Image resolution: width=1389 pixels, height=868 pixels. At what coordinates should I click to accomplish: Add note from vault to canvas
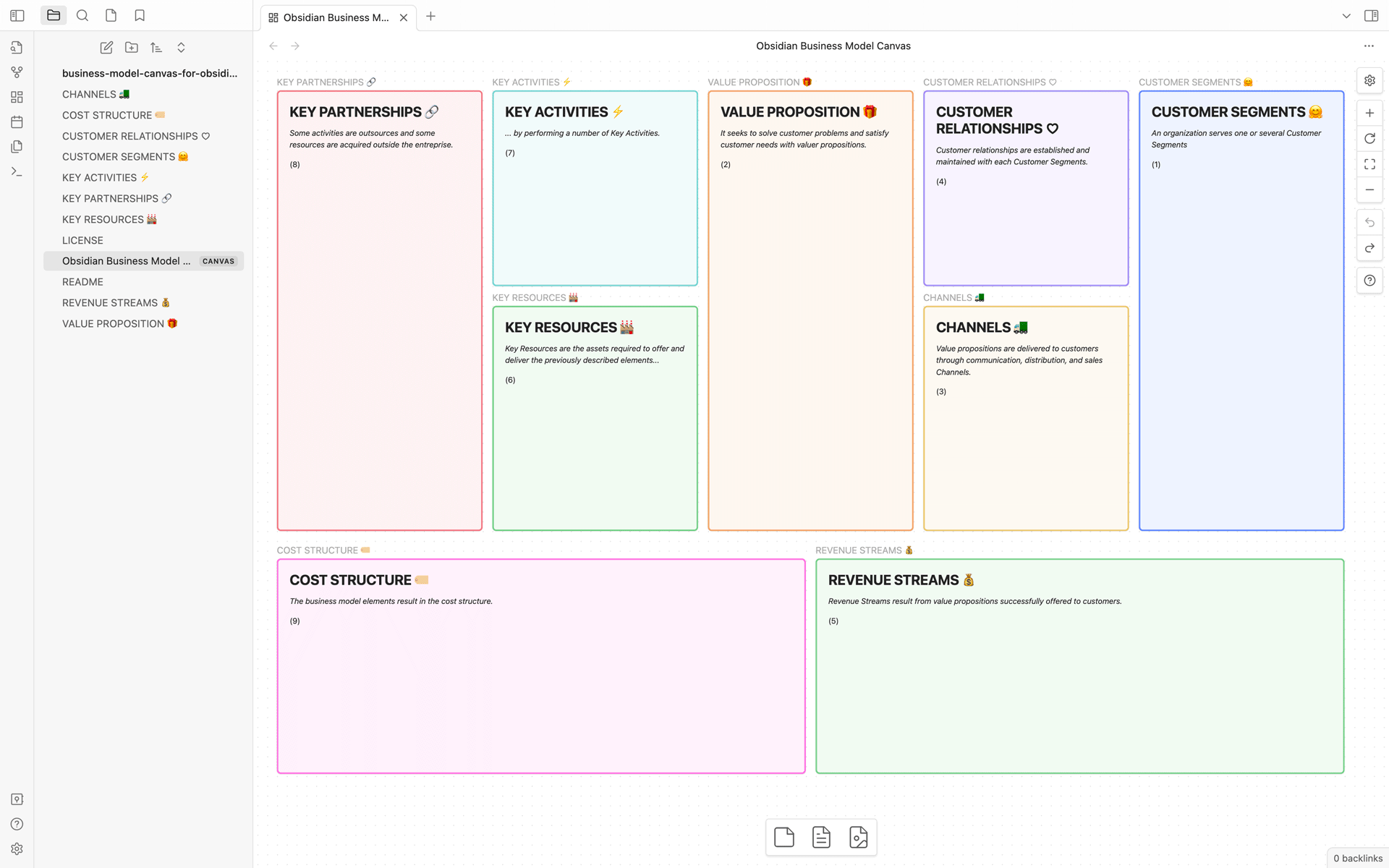821,838
